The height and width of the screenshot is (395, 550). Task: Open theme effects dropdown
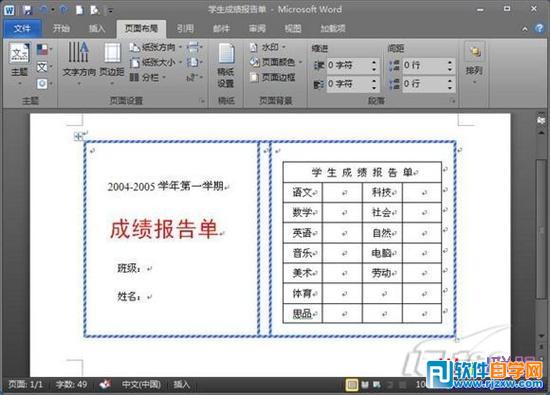point(44,83)
